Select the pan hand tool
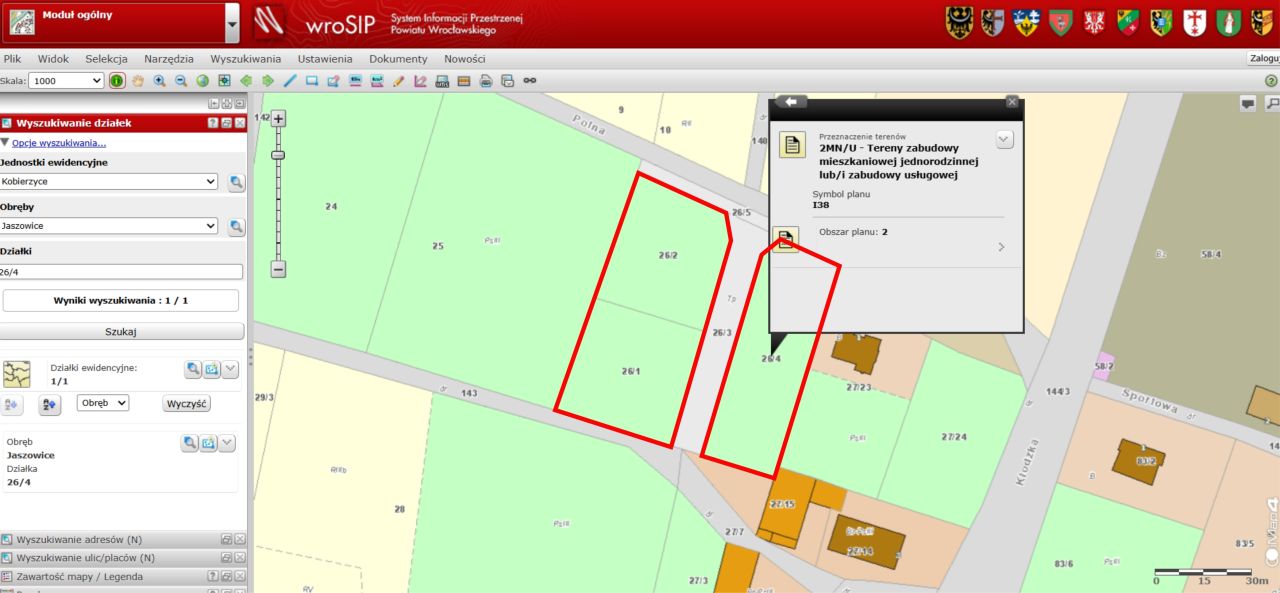1280x593 pixels. click(x=138, y=81)
